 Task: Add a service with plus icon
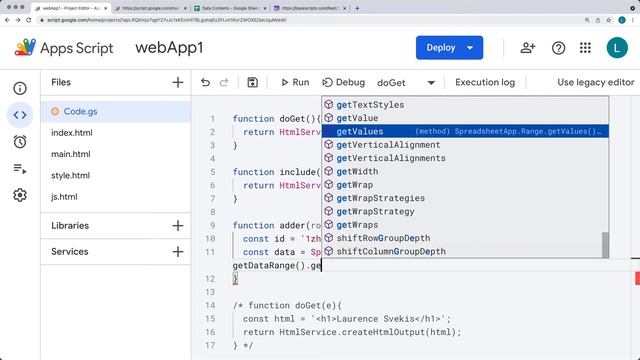[x=178, y=251]
